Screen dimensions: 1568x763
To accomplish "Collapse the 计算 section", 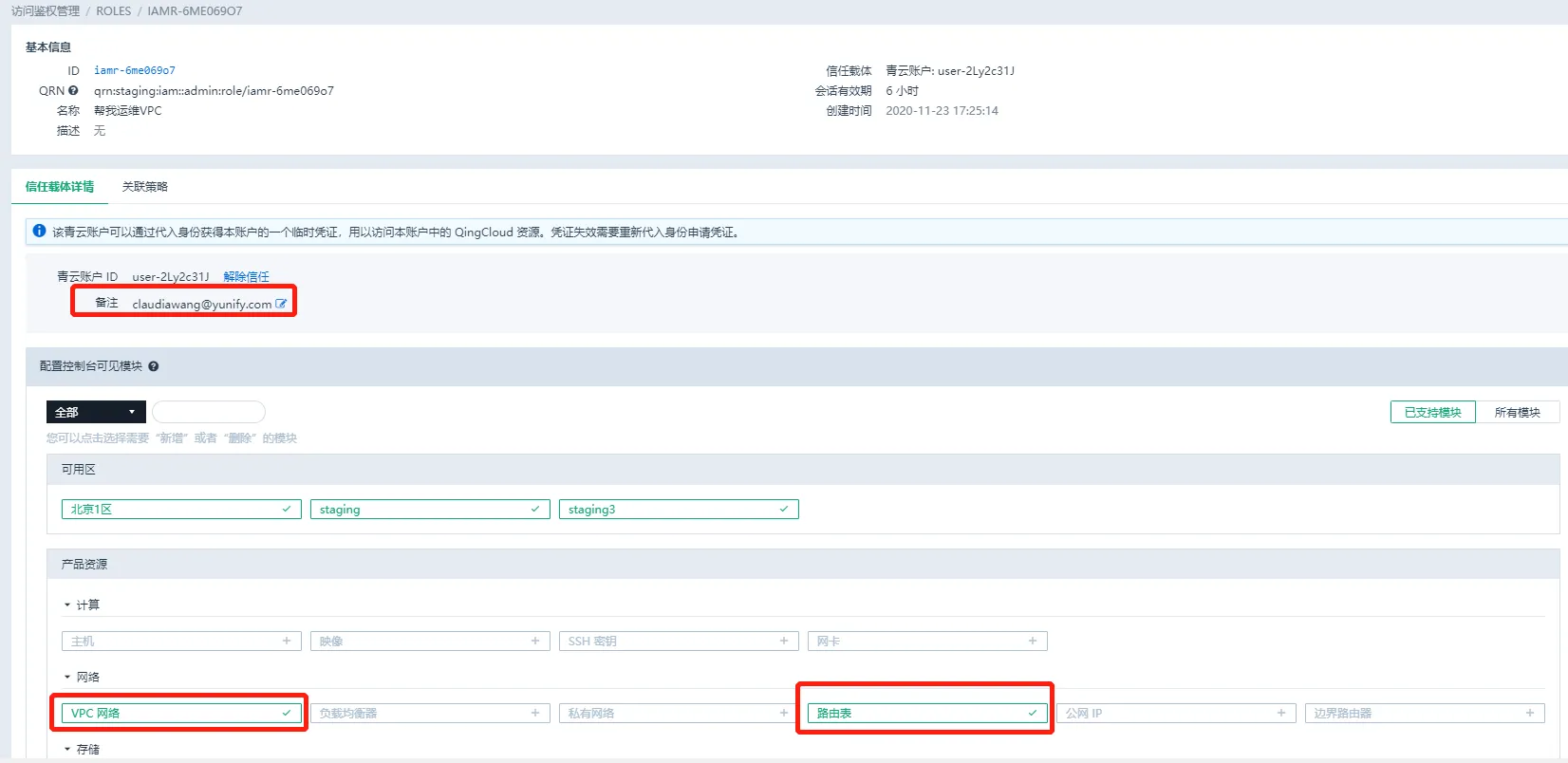I will [x=67, y=605].
